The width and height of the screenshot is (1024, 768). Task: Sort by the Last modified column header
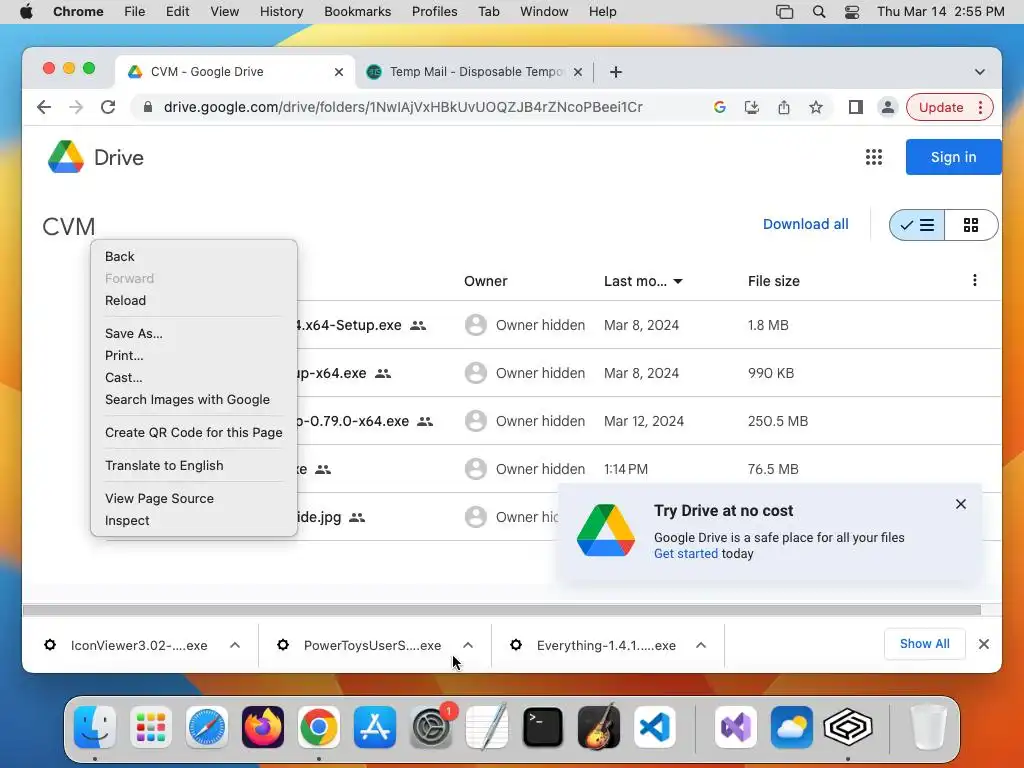click(643, 281)
